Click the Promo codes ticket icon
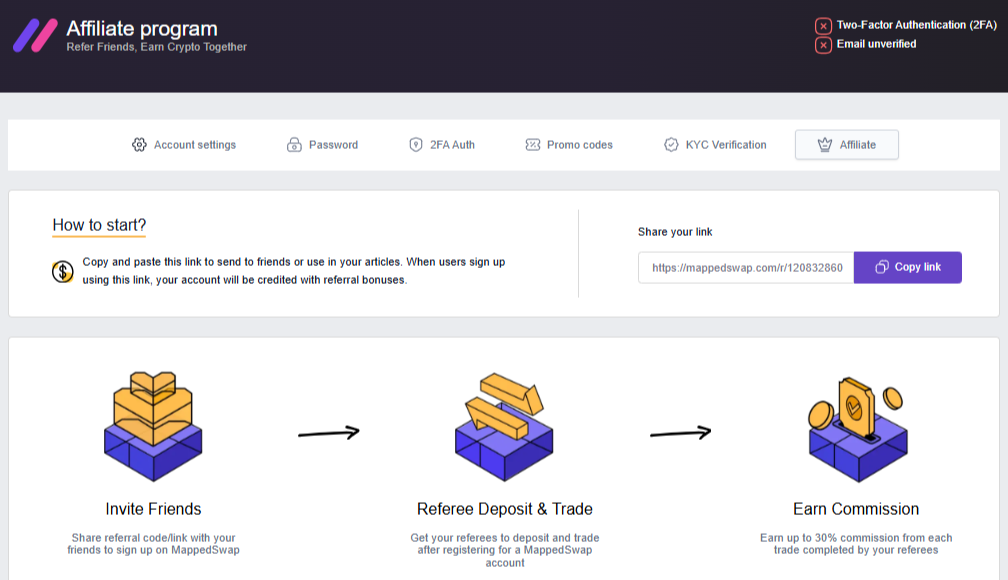Viewport: 1008px width, 580px height. pos(532,145)
